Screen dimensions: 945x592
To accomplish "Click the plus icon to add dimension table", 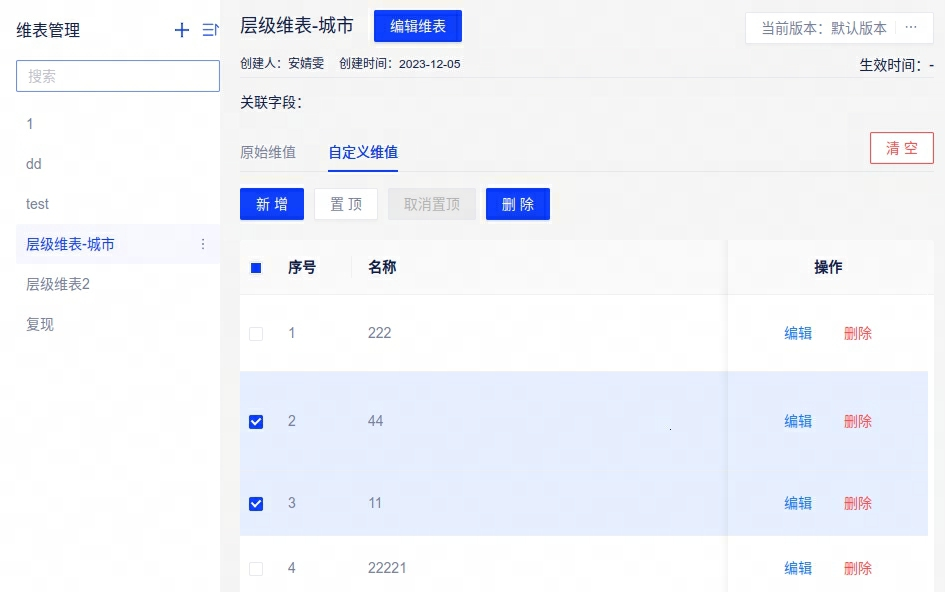I will (182, 31).
